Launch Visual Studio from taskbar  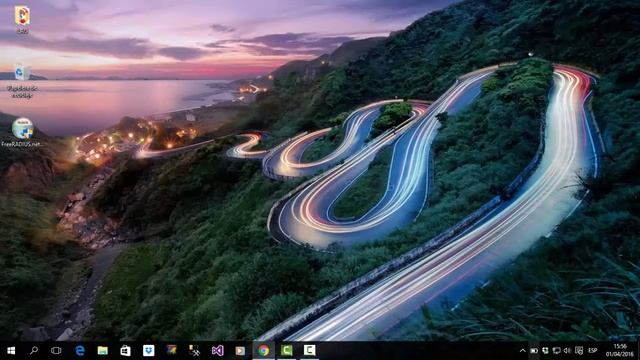(217, 350)
